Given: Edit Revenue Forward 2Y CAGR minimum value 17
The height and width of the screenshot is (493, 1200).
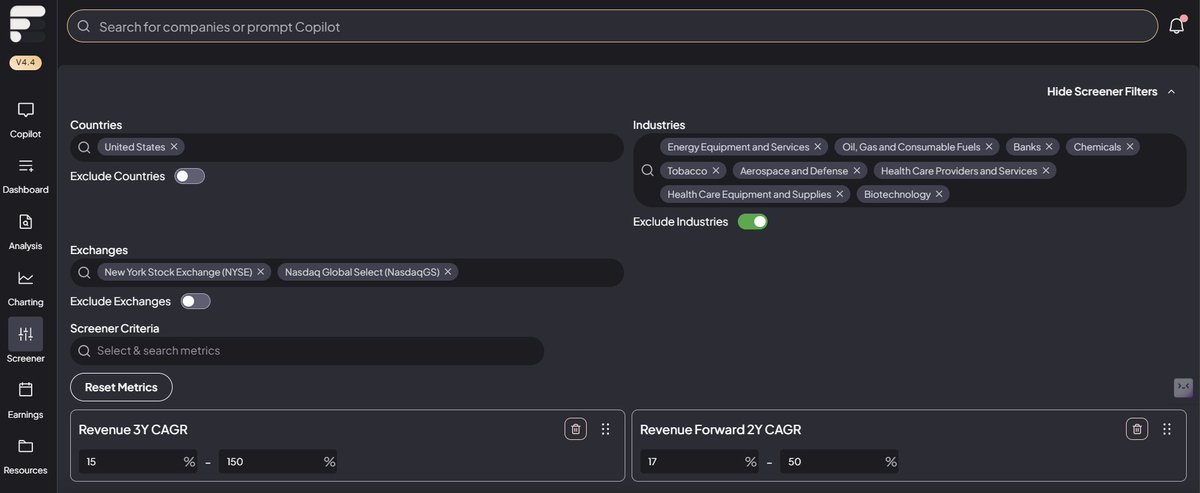Looking at the screenshot, I should click(x=699, y=462).
